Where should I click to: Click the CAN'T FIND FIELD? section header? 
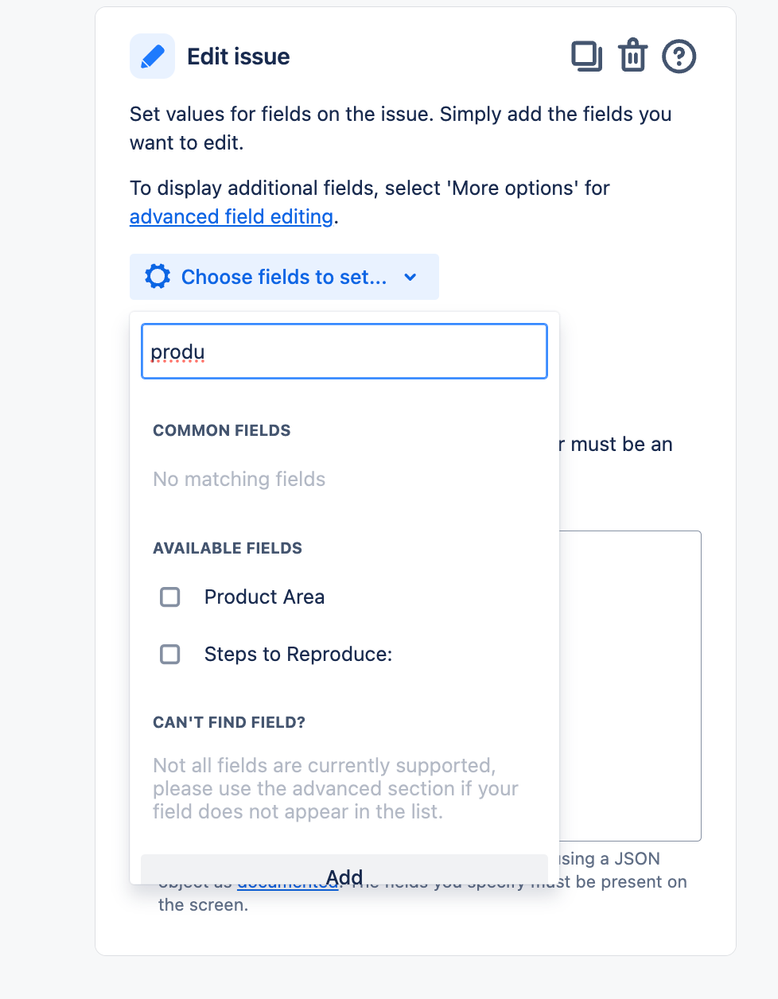tap(229, 722)
